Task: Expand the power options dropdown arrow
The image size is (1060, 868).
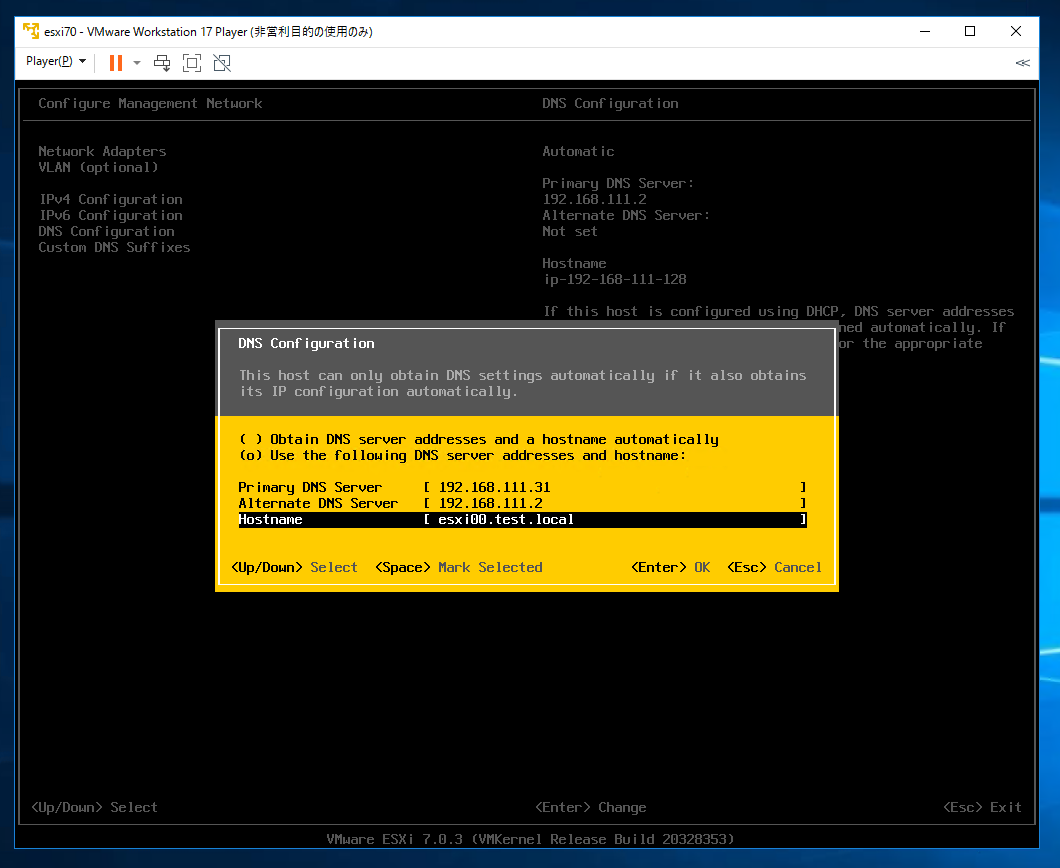Action: coord(137,63)
